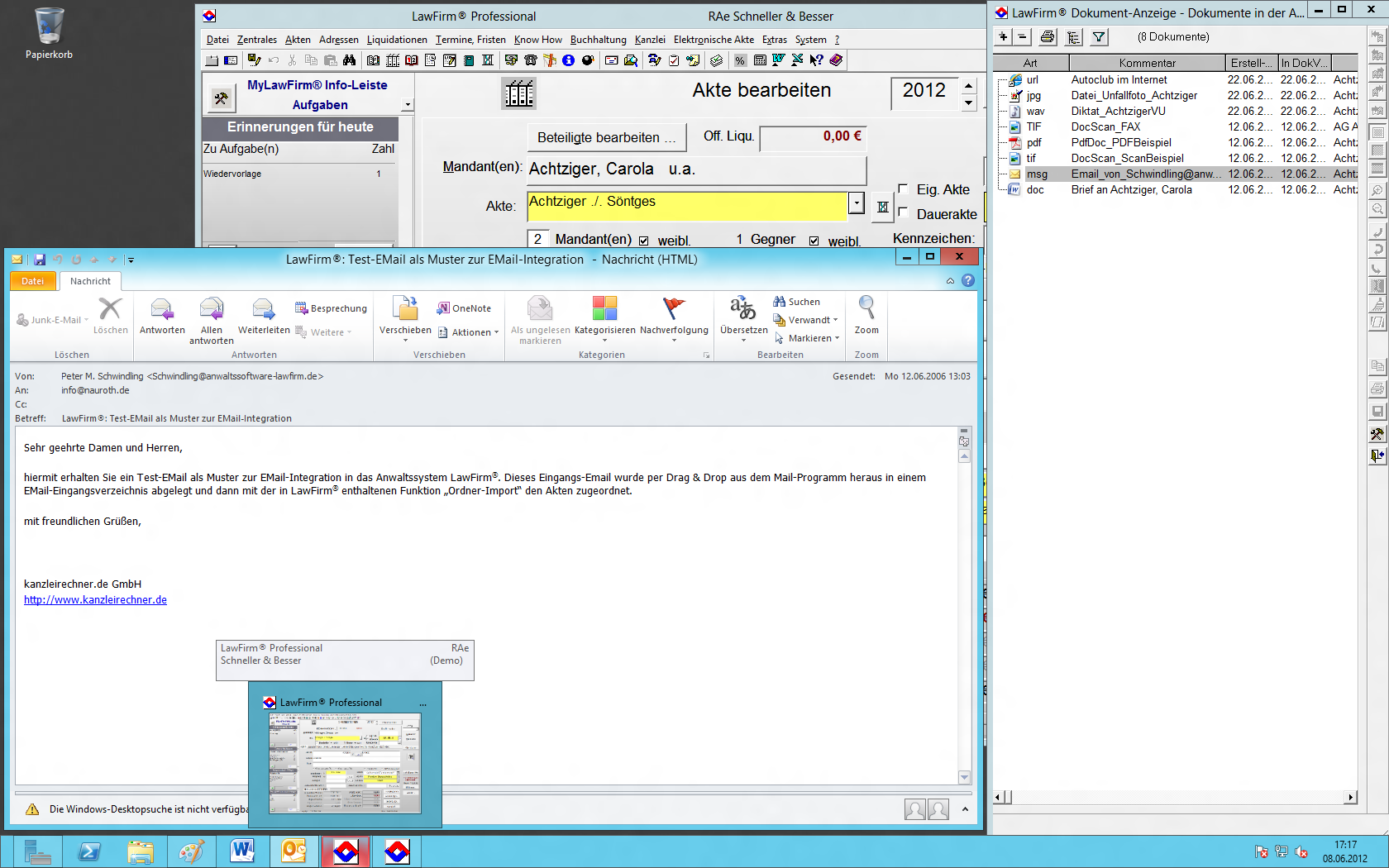Toggle the Dauerakte checkbox
This screenshot has width=1389, height=868.
click(903, 213)
